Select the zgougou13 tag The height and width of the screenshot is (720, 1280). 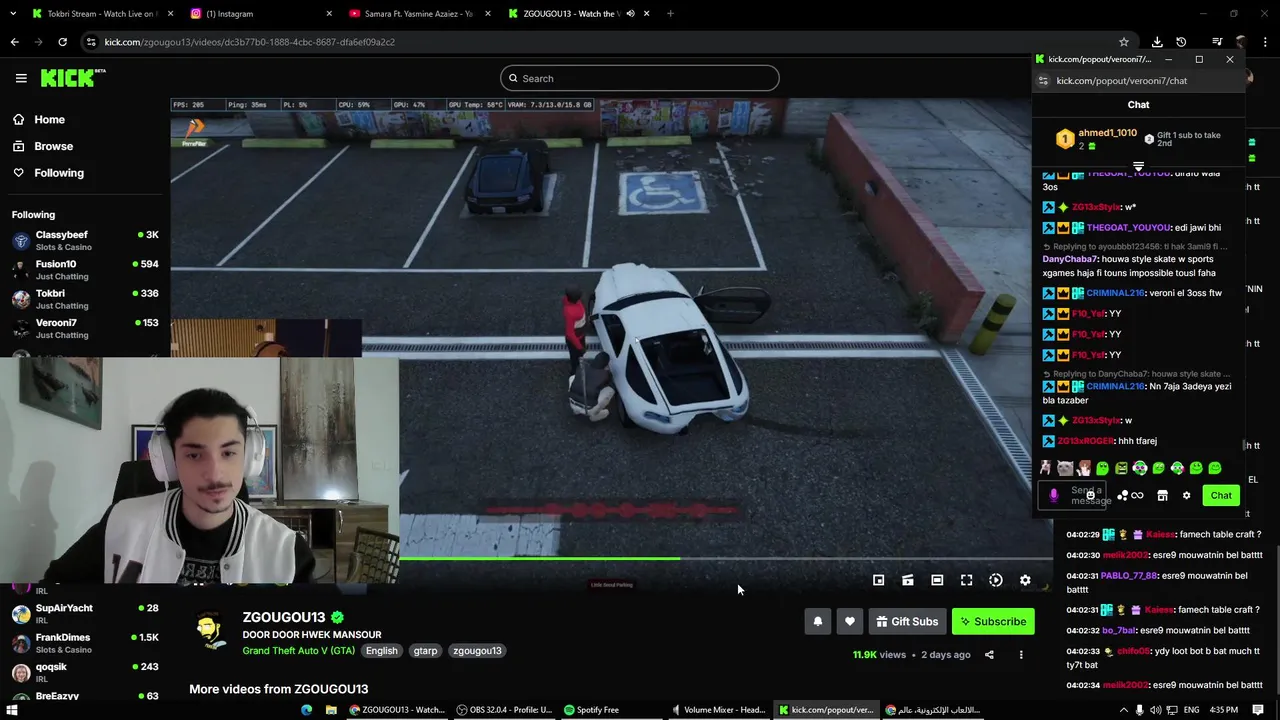point(477,651)
